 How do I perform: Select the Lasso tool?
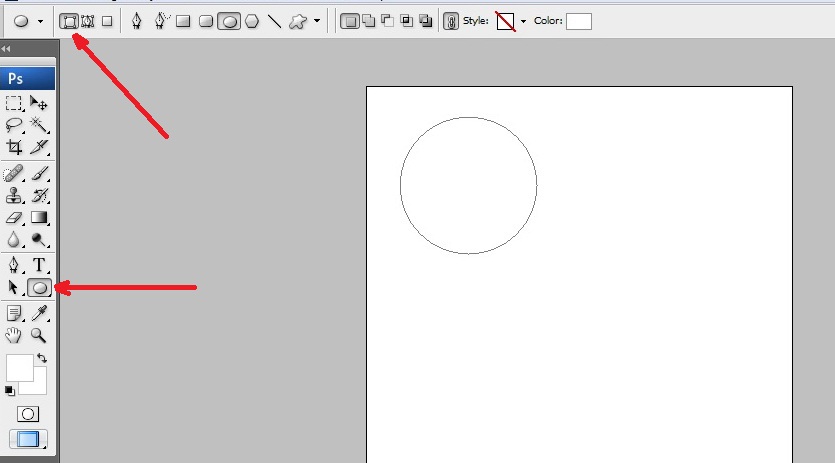coord(13,125)
